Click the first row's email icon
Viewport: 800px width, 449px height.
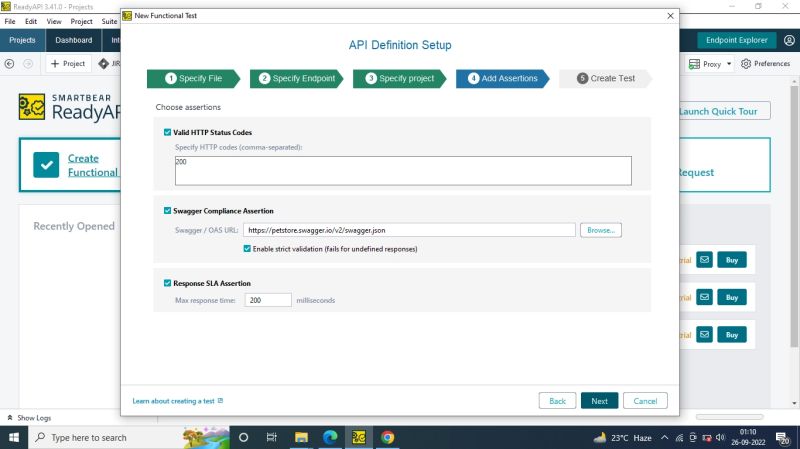tap(705, 260)
